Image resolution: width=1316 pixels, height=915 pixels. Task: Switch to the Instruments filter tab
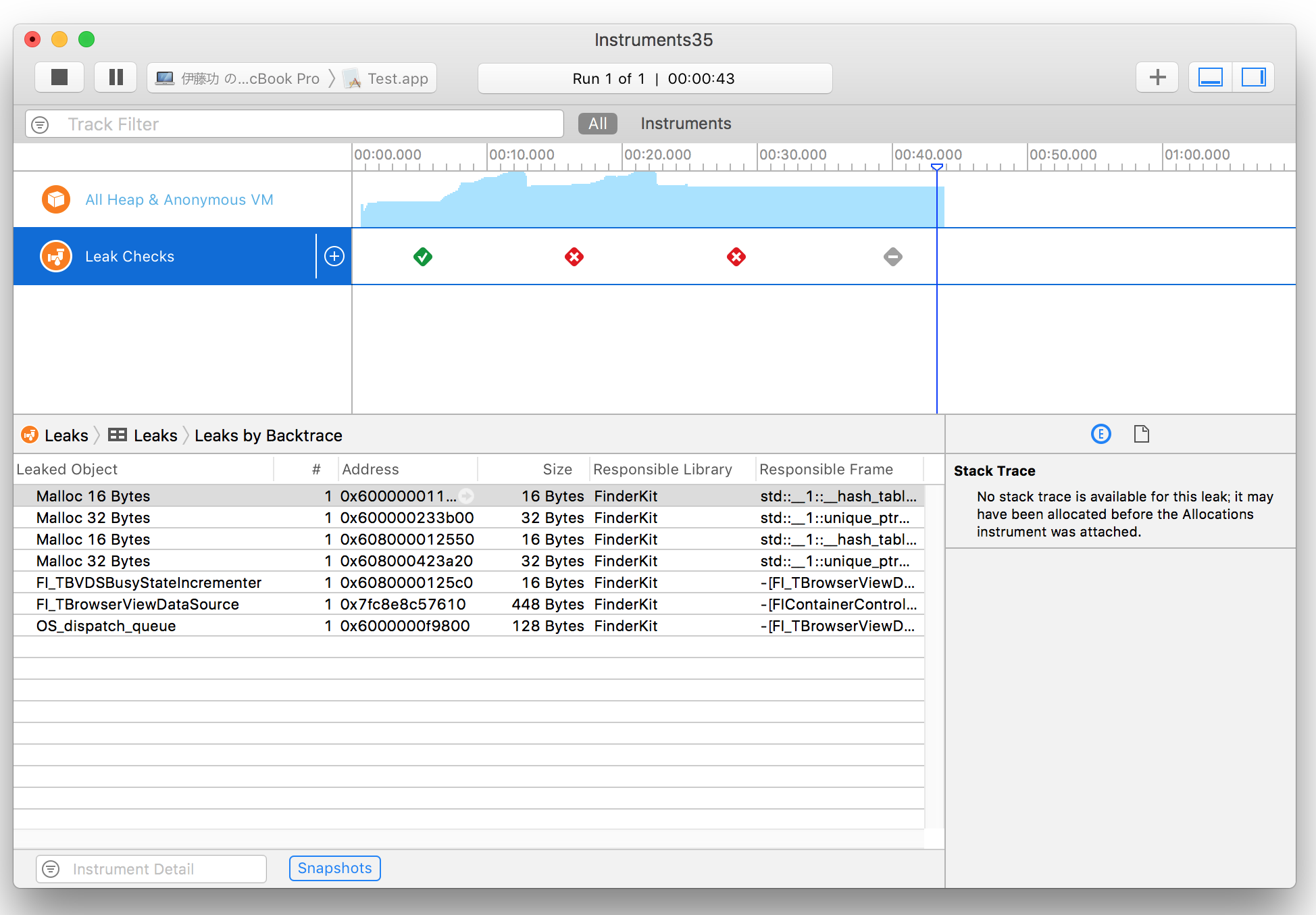click(x=686, y=124)
